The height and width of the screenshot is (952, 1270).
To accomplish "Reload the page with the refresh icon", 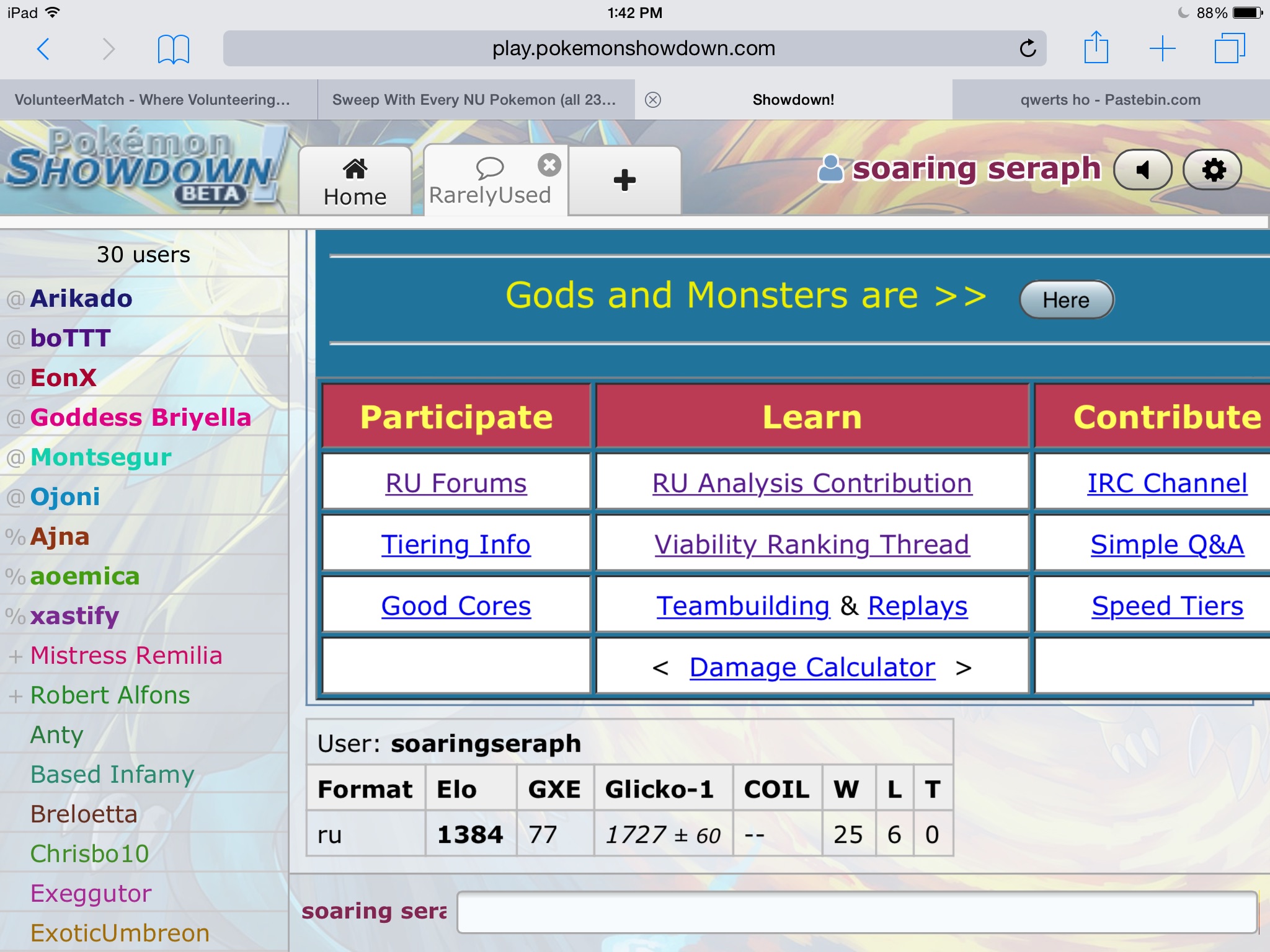I will click(1028, 48).
